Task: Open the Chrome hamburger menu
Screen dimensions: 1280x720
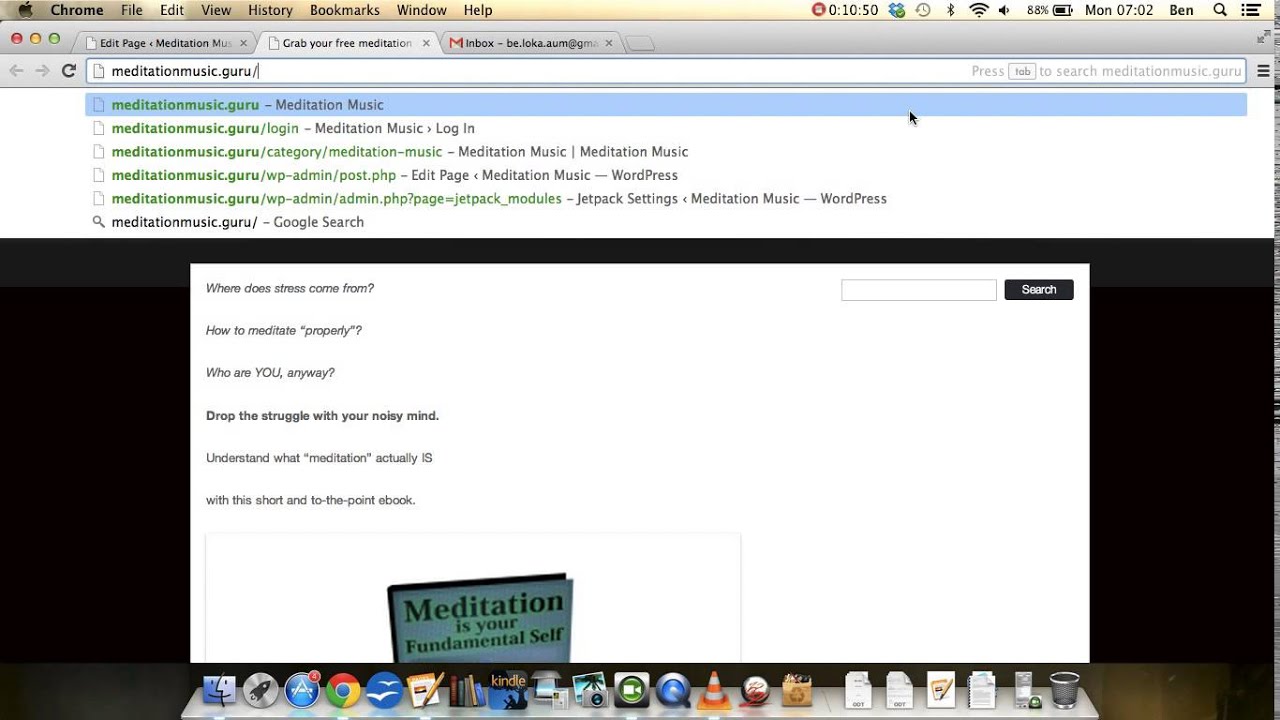Action: (x=1263, y=71)
